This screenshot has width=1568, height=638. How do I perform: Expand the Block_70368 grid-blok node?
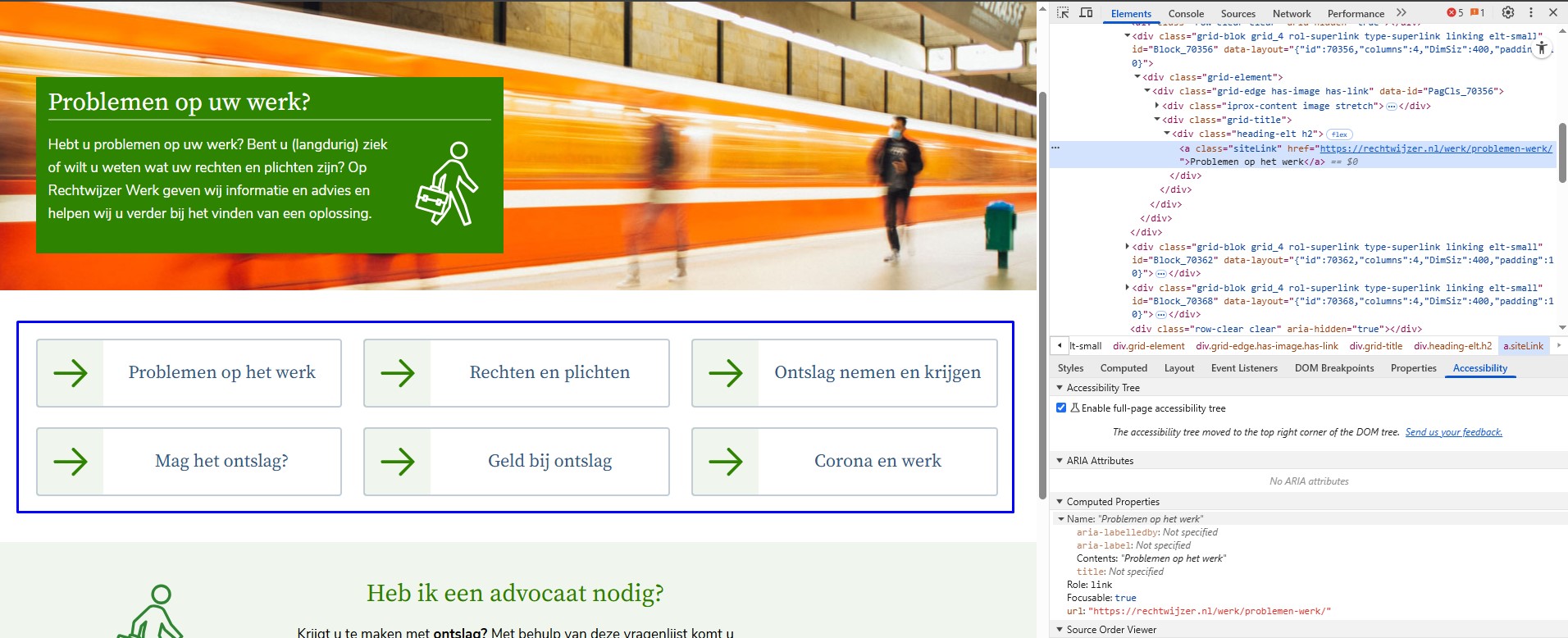[x=1128, y=288]
